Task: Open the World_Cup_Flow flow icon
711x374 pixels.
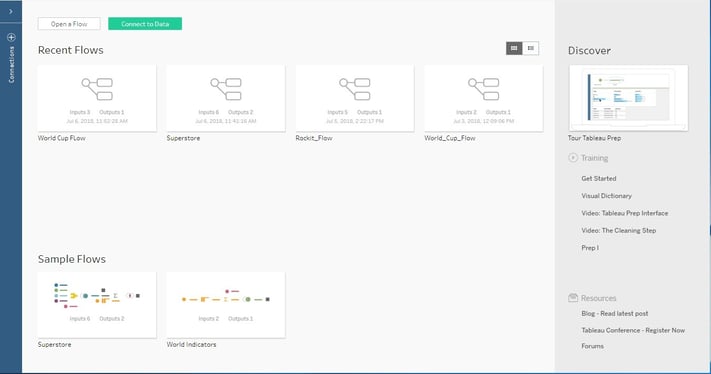Action: [x=483, y=89]
